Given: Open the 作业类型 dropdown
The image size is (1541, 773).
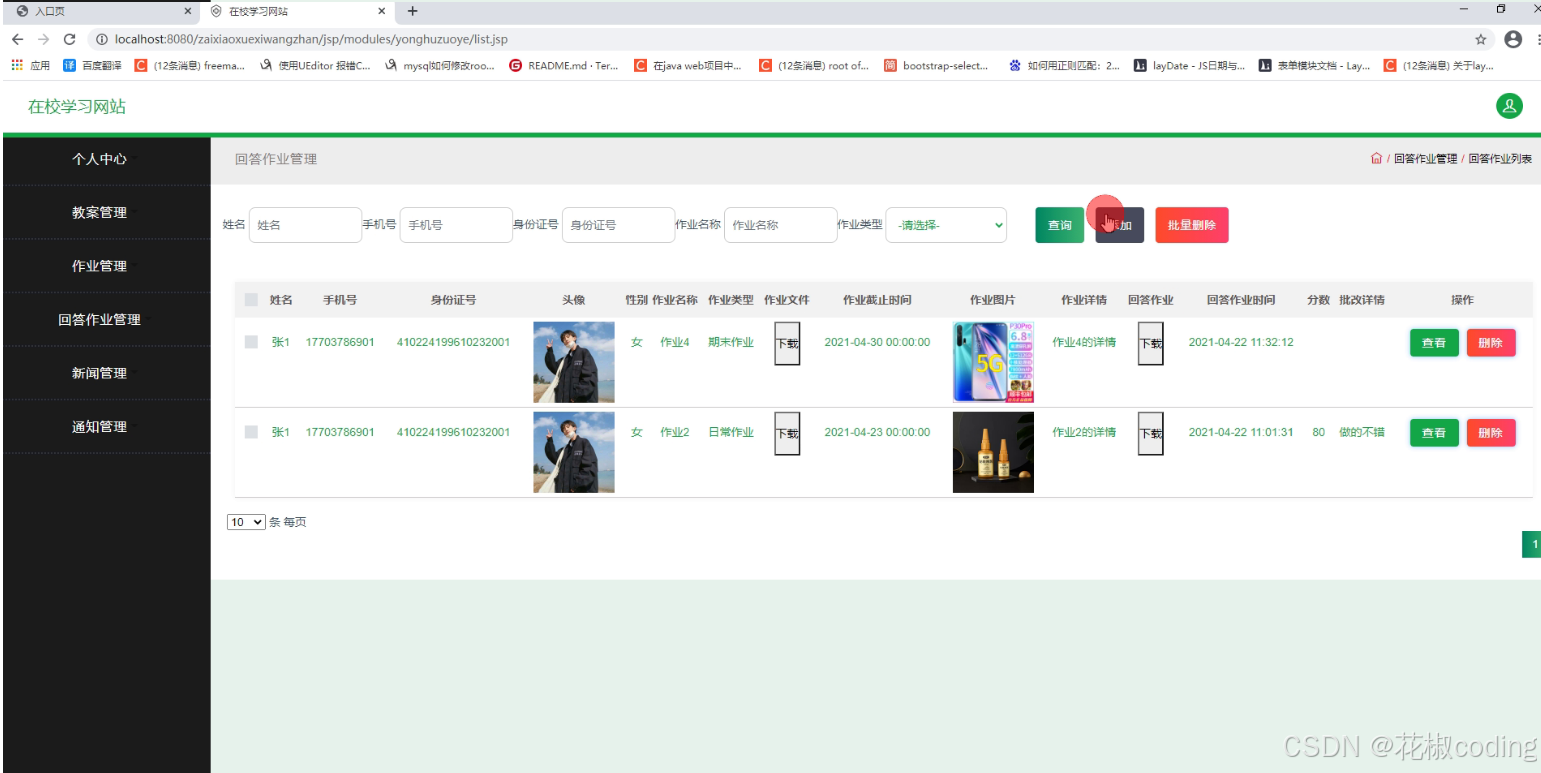Looking at the screenshot, I should [946, 225].
